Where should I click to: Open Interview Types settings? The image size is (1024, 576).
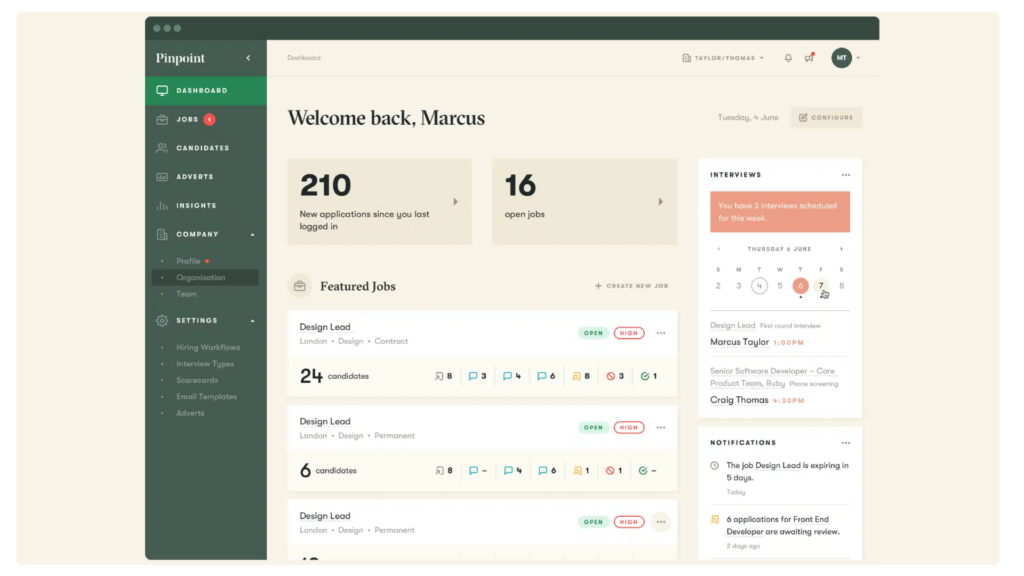[205, 364]
